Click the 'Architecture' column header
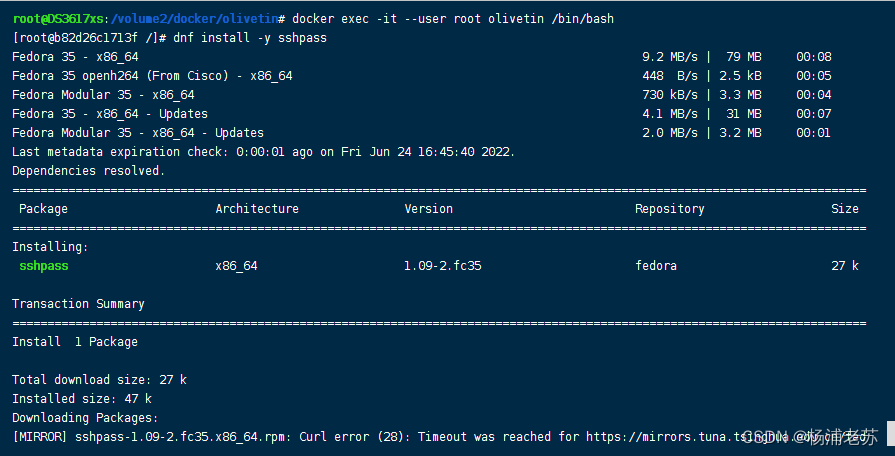The width and height of the screenshot is (895, 456). tap(257, 209)
